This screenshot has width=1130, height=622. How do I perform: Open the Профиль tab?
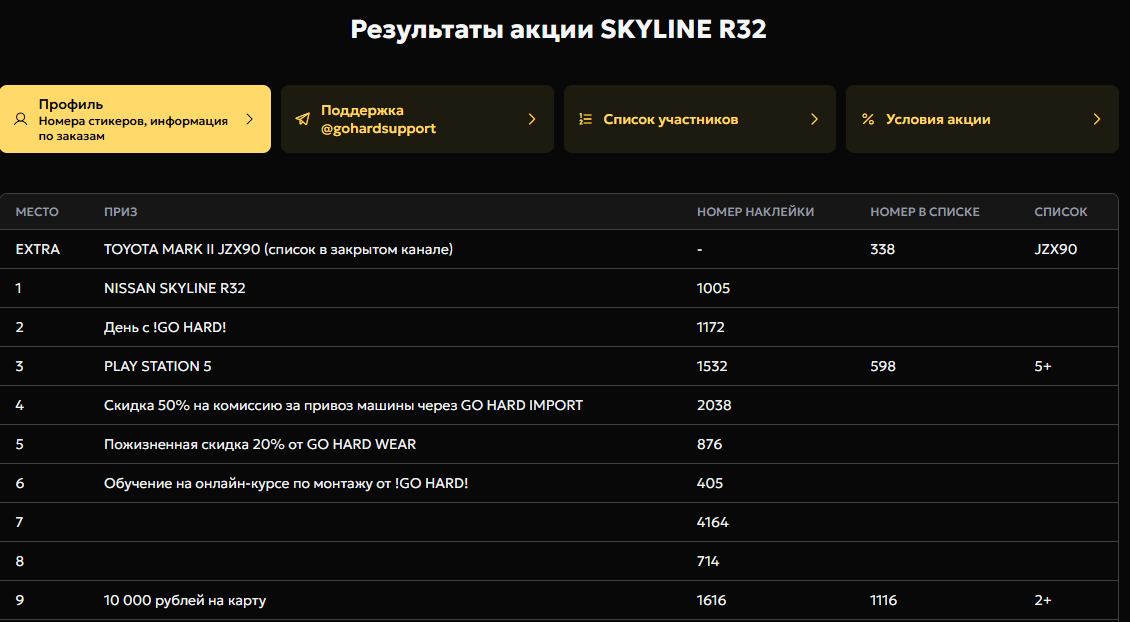[x=134, y=119]
